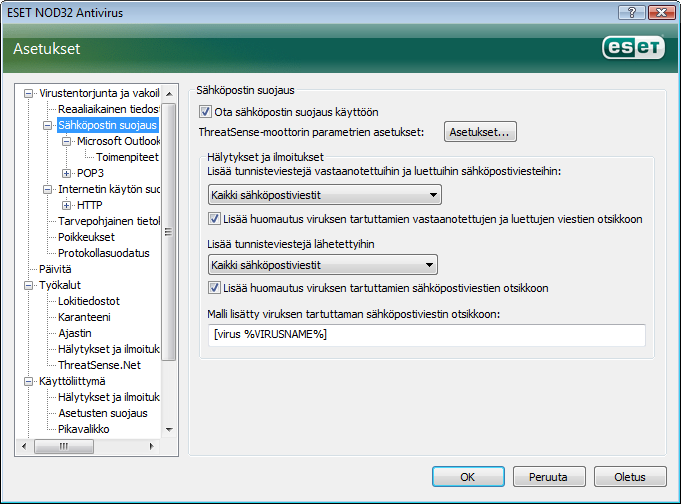Screen dimensions: 681x504
Task: Select HTTP tree item
Action: tap(89, 205)
